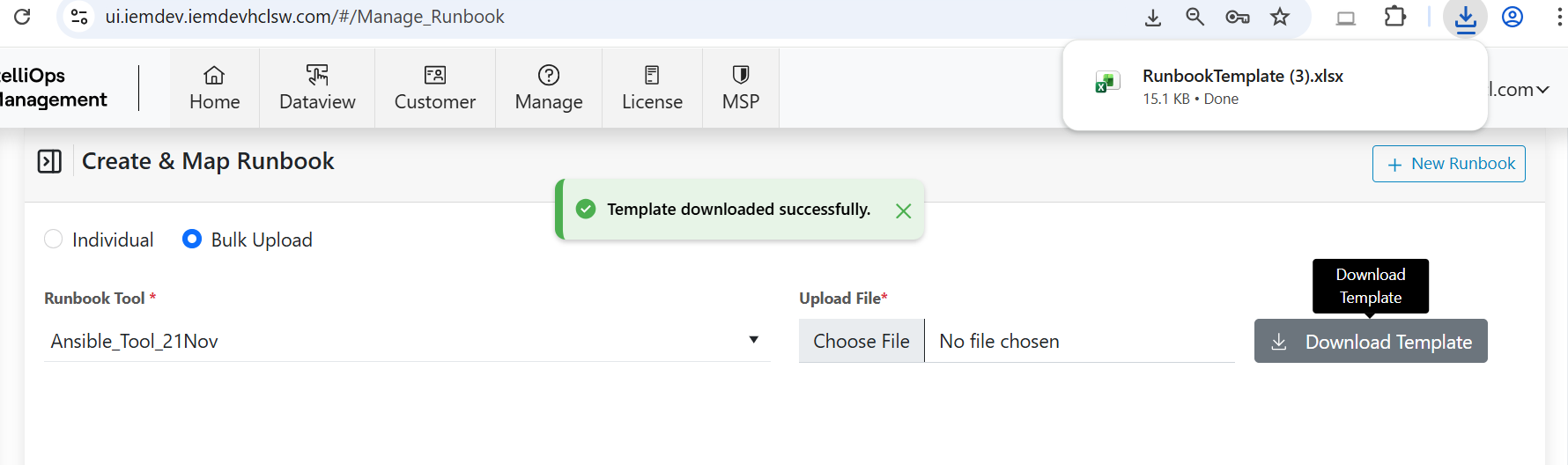
Task: Reload the page with browser refresh icon
Action: 23,17
